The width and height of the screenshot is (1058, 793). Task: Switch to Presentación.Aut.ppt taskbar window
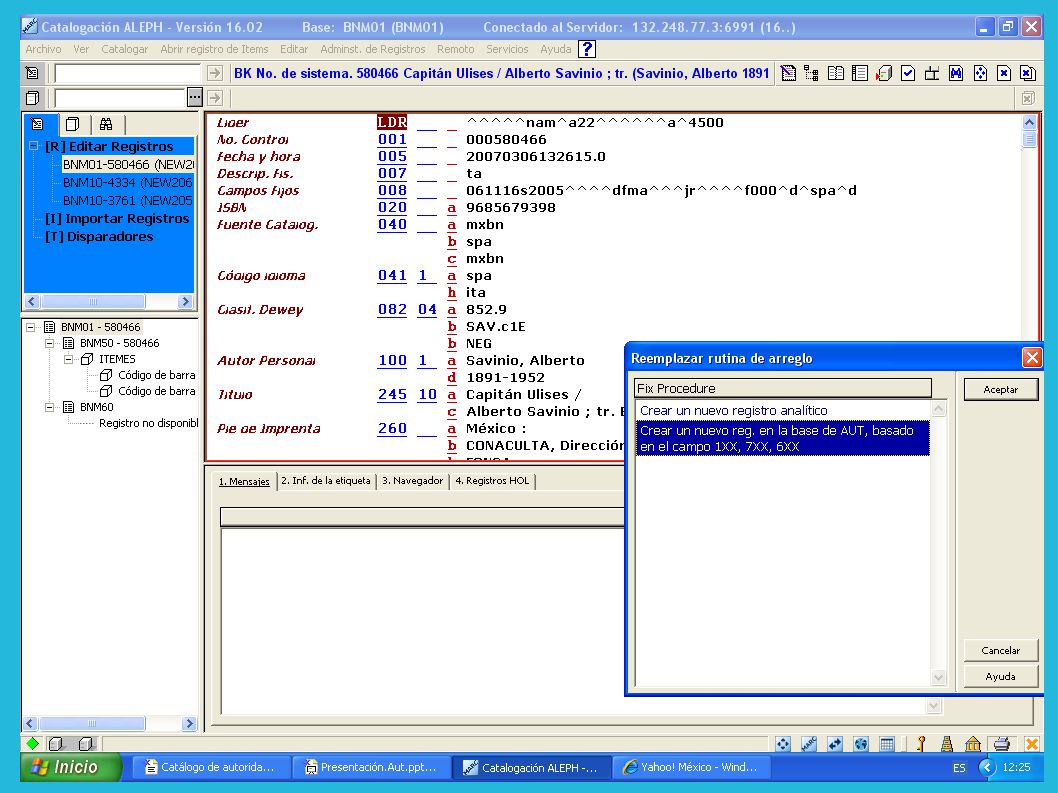370,767
